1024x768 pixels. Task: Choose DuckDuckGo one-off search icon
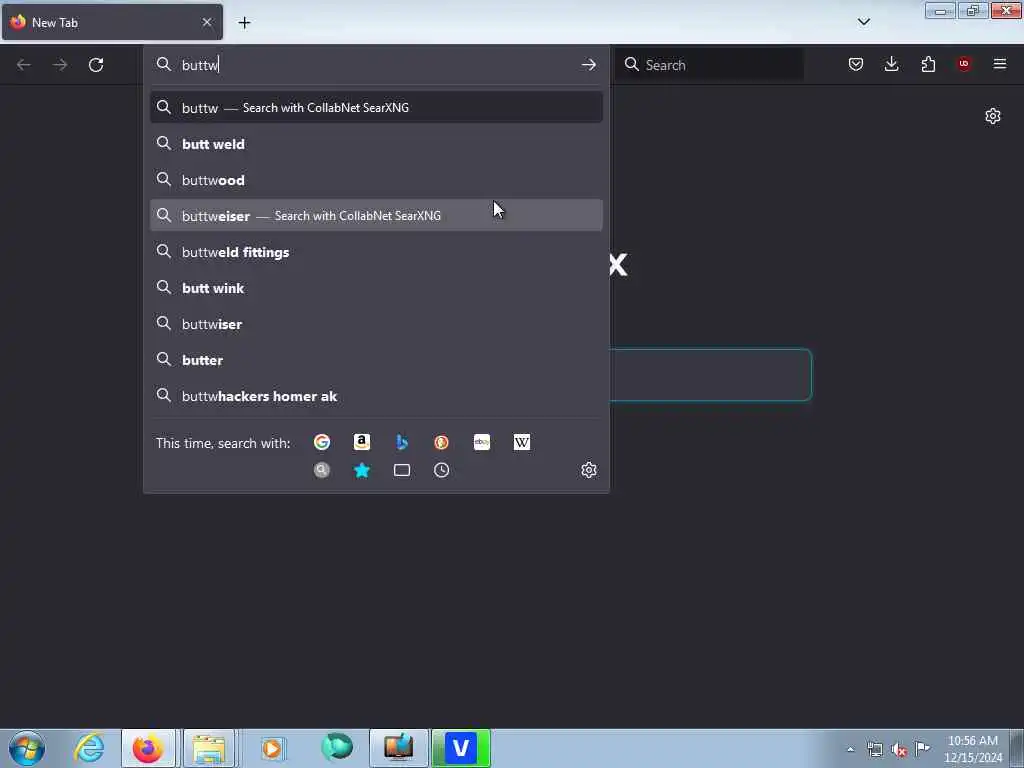click(441, 442)
